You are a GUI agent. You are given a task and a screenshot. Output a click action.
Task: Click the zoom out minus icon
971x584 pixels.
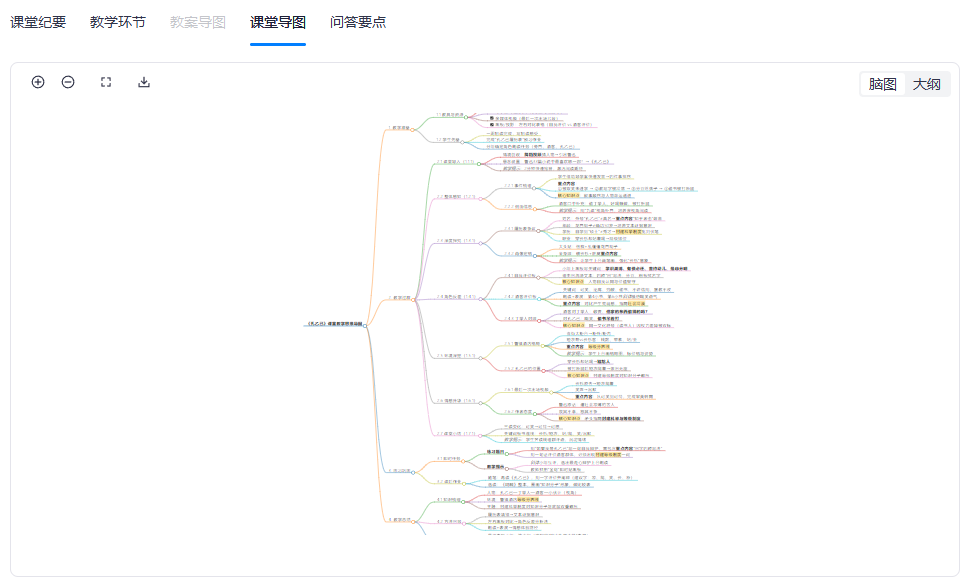pyautogui.click(x=68, y=82)
